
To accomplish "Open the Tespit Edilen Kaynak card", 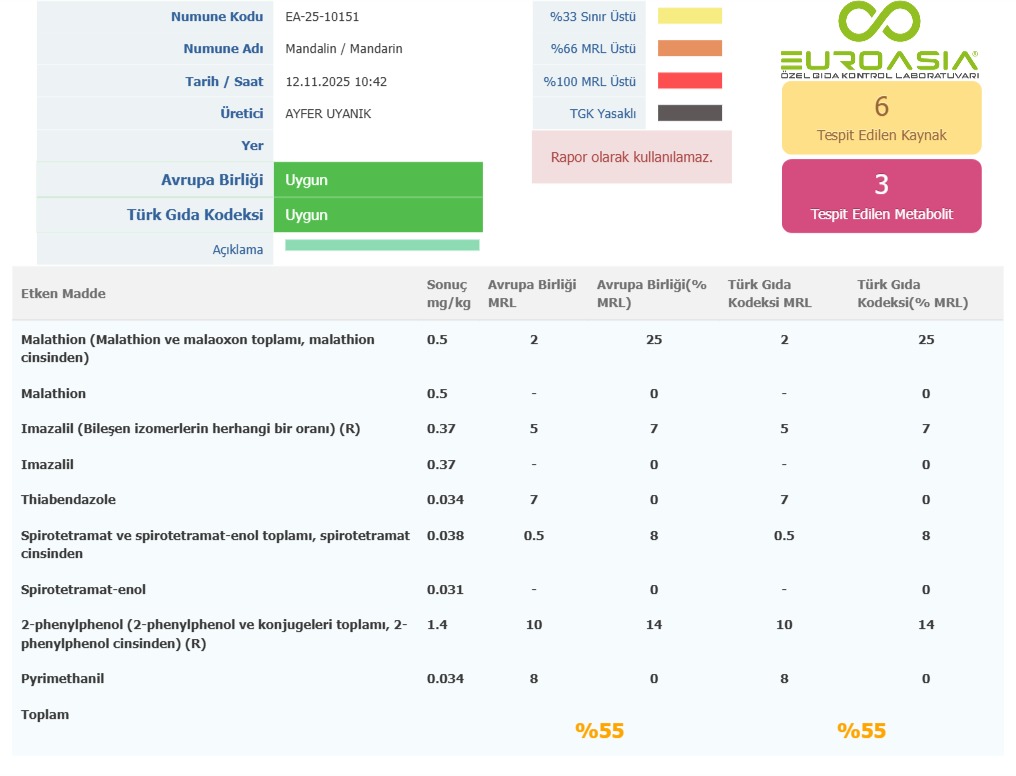I will (881, 118).
